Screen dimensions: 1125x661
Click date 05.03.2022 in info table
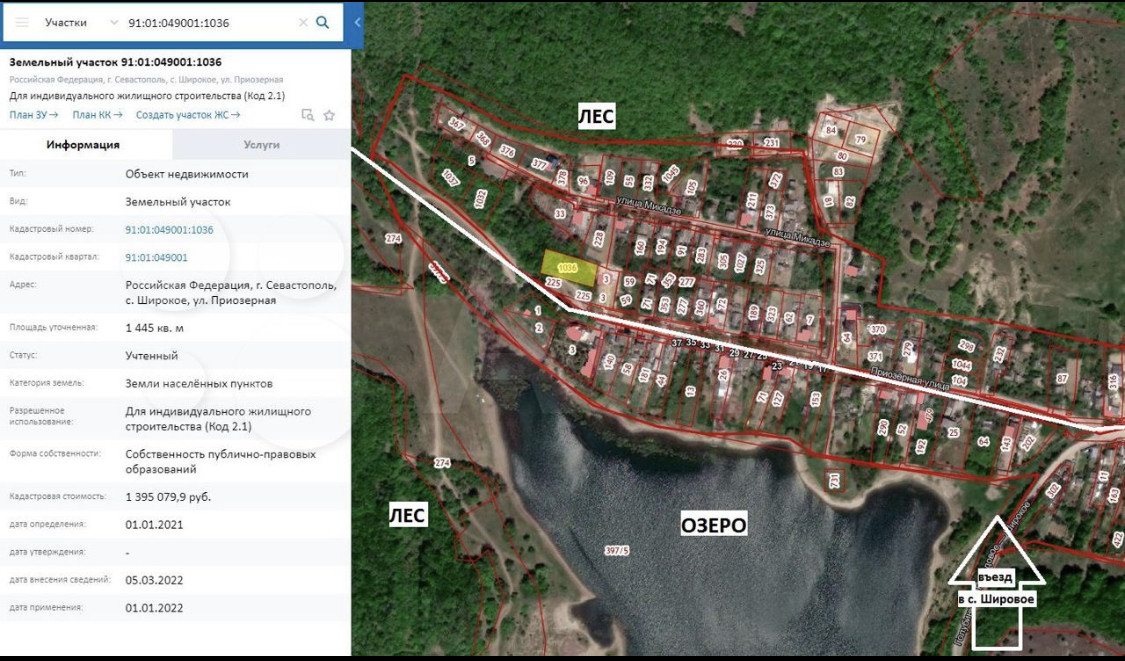[x=154, y=580]
